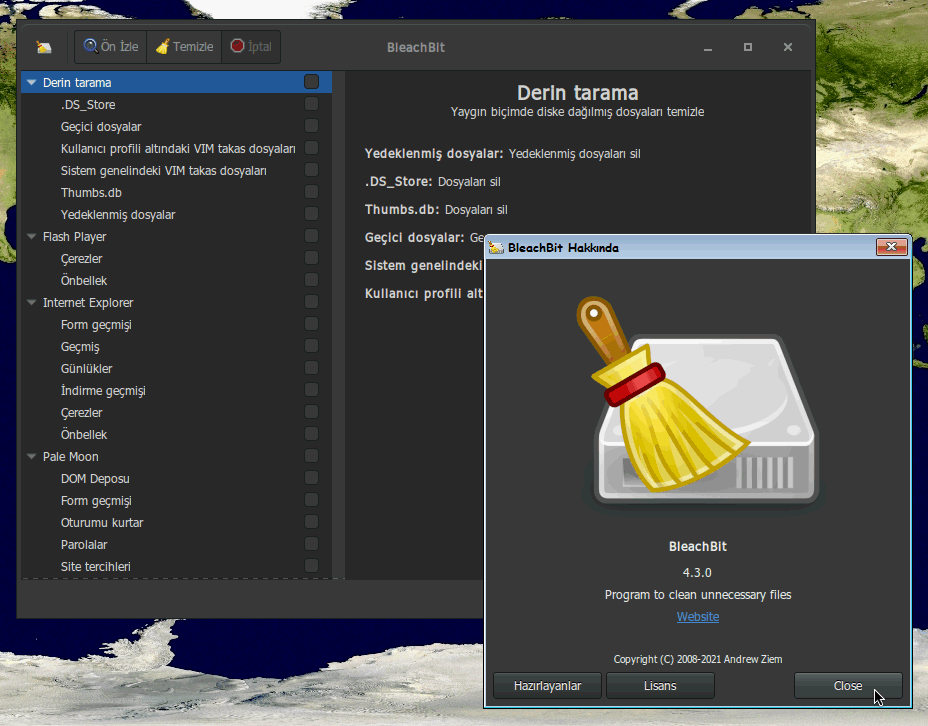Enable the Internet Explorer group checkbox
The width and height of the screenshot is (928, 726).
coord(311,302)
